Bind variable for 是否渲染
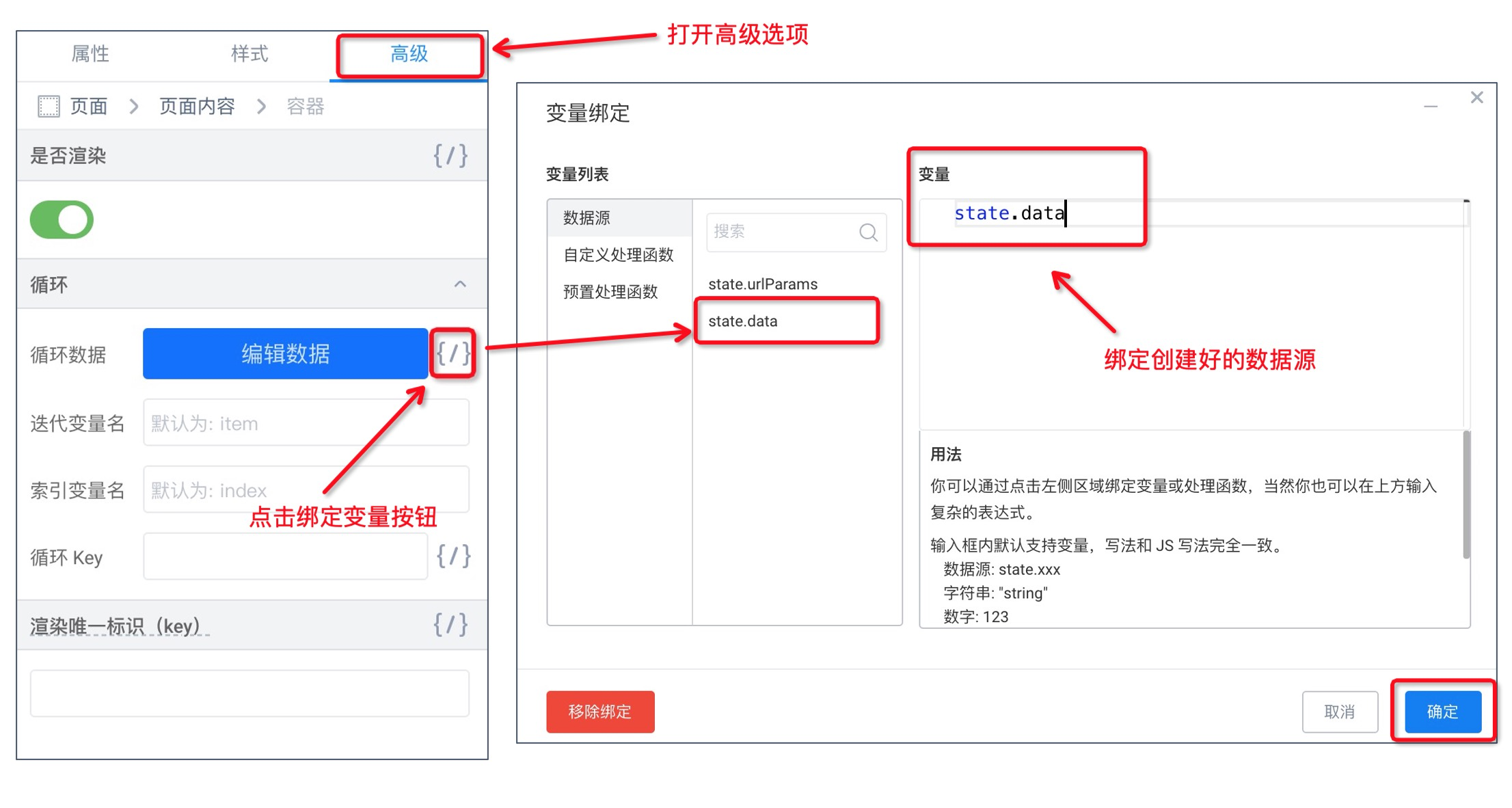1512x808 pixels. pyautogui.click(x=450, y=156)
